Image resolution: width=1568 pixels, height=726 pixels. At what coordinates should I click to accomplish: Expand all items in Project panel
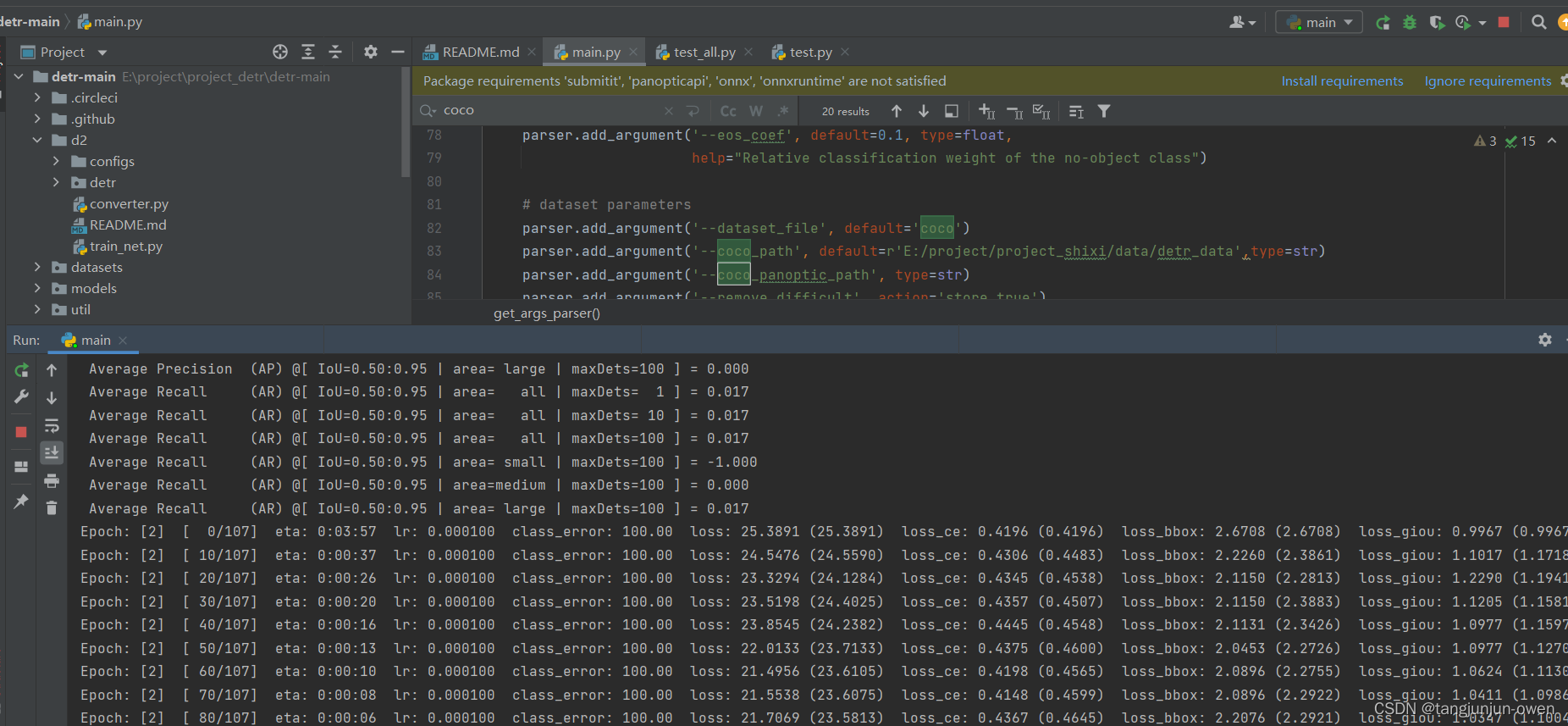pyautogui.click(x=308, y=52)
